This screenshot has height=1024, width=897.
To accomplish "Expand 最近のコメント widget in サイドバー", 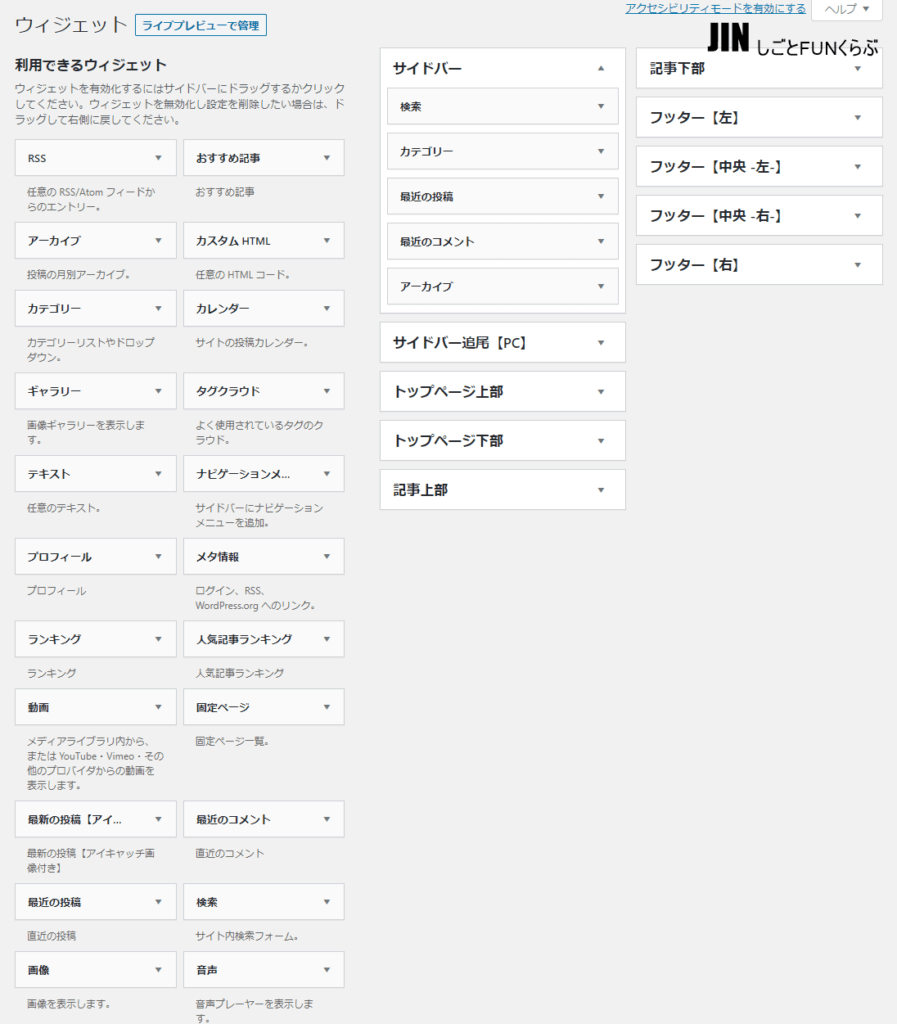I will tap(601, 241).
